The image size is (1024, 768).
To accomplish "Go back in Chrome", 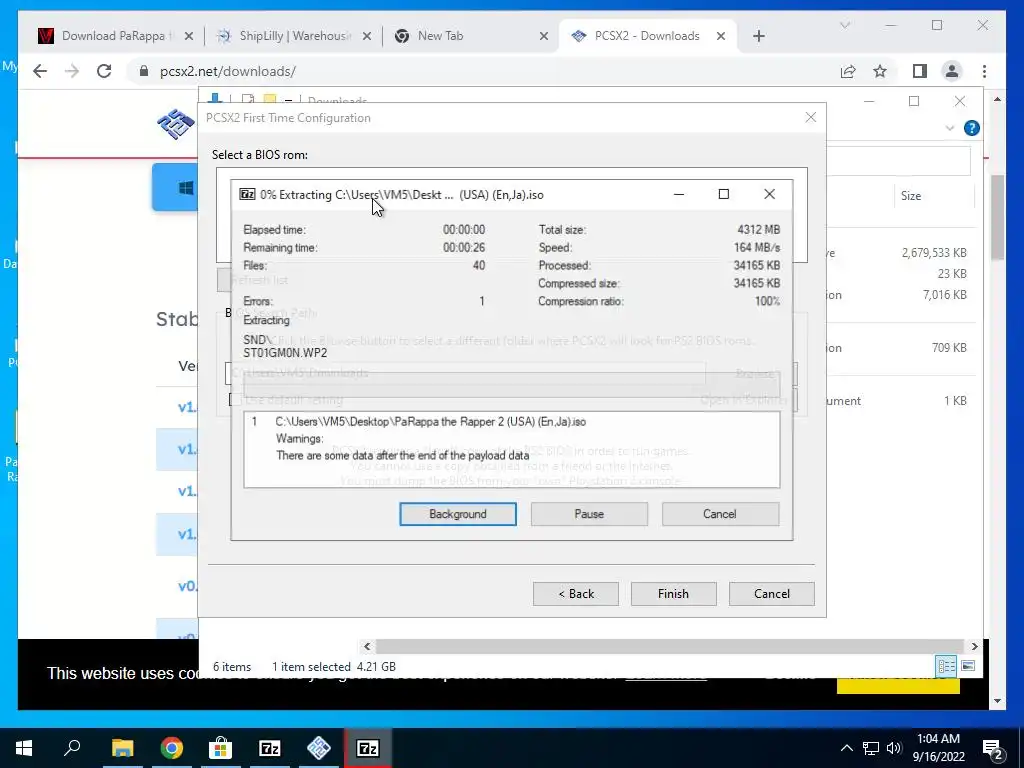I will point(40,71).
